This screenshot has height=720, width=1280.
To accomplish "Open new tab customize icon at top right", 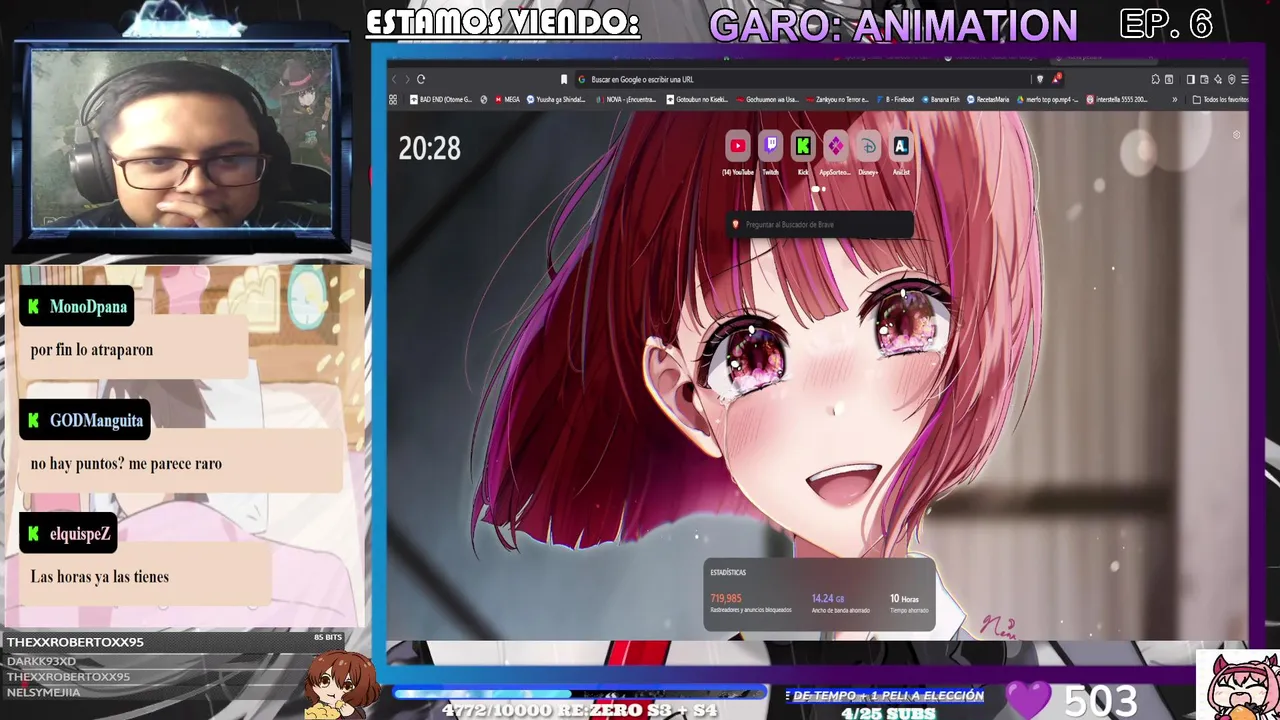I will [x=1237, y=135].
